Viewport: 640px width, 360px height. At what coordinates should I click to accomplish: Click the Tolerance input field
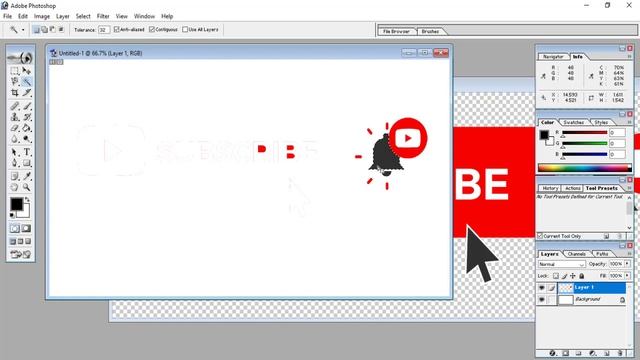(x=104, y=30)
